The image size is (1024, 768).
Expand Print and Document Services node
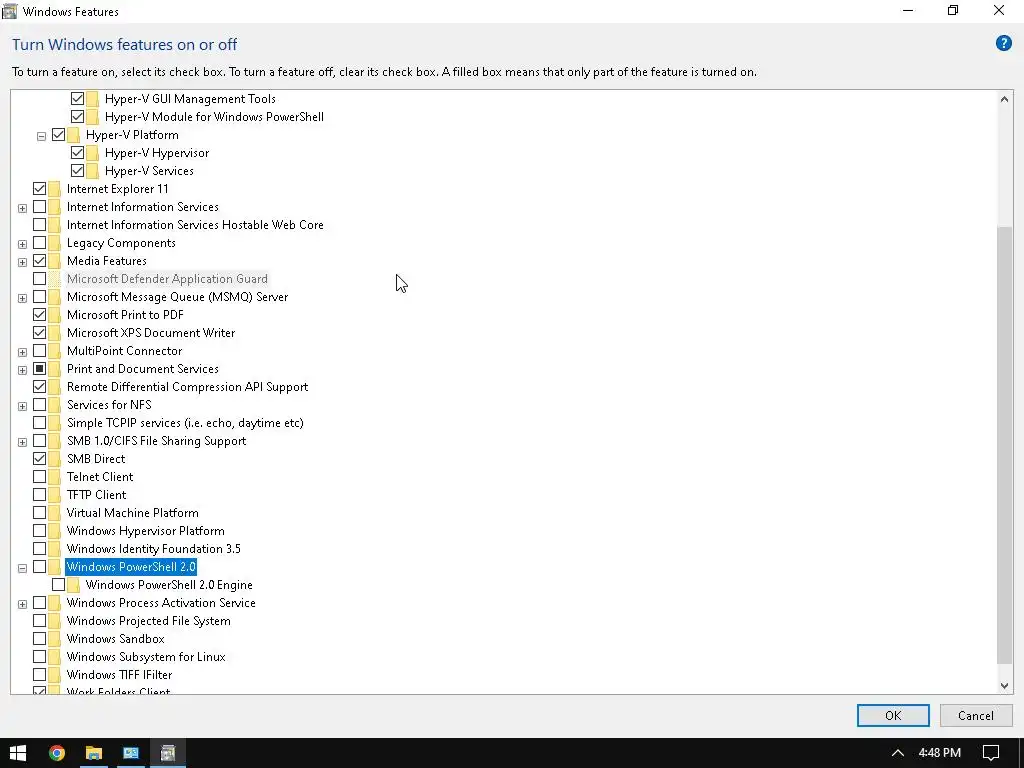pos(22,370)
